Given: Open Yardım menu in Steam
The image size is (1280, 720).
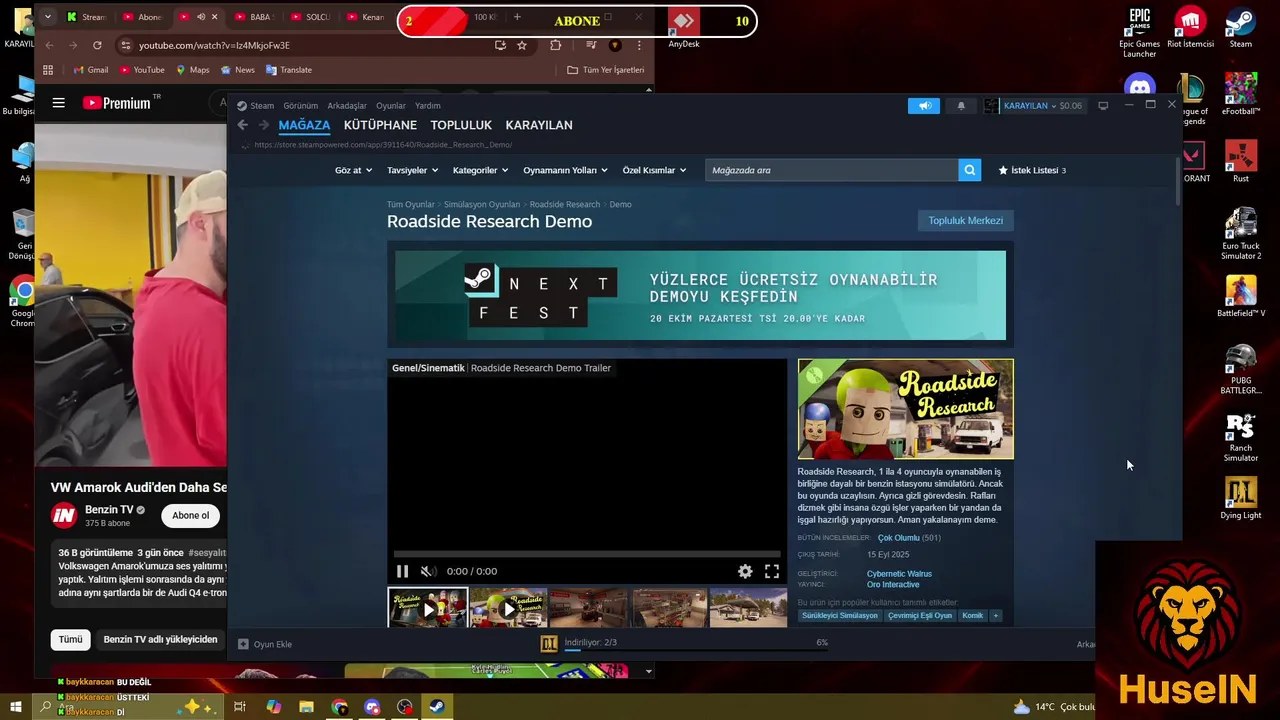Looking at the screenshot, I should (x=428, y=106).
